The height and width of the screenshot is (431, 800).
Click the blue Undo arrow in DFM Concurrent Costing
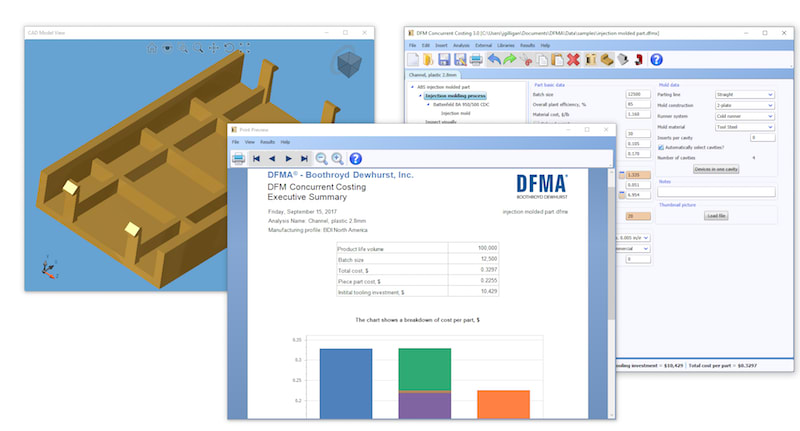click(494, 60)
